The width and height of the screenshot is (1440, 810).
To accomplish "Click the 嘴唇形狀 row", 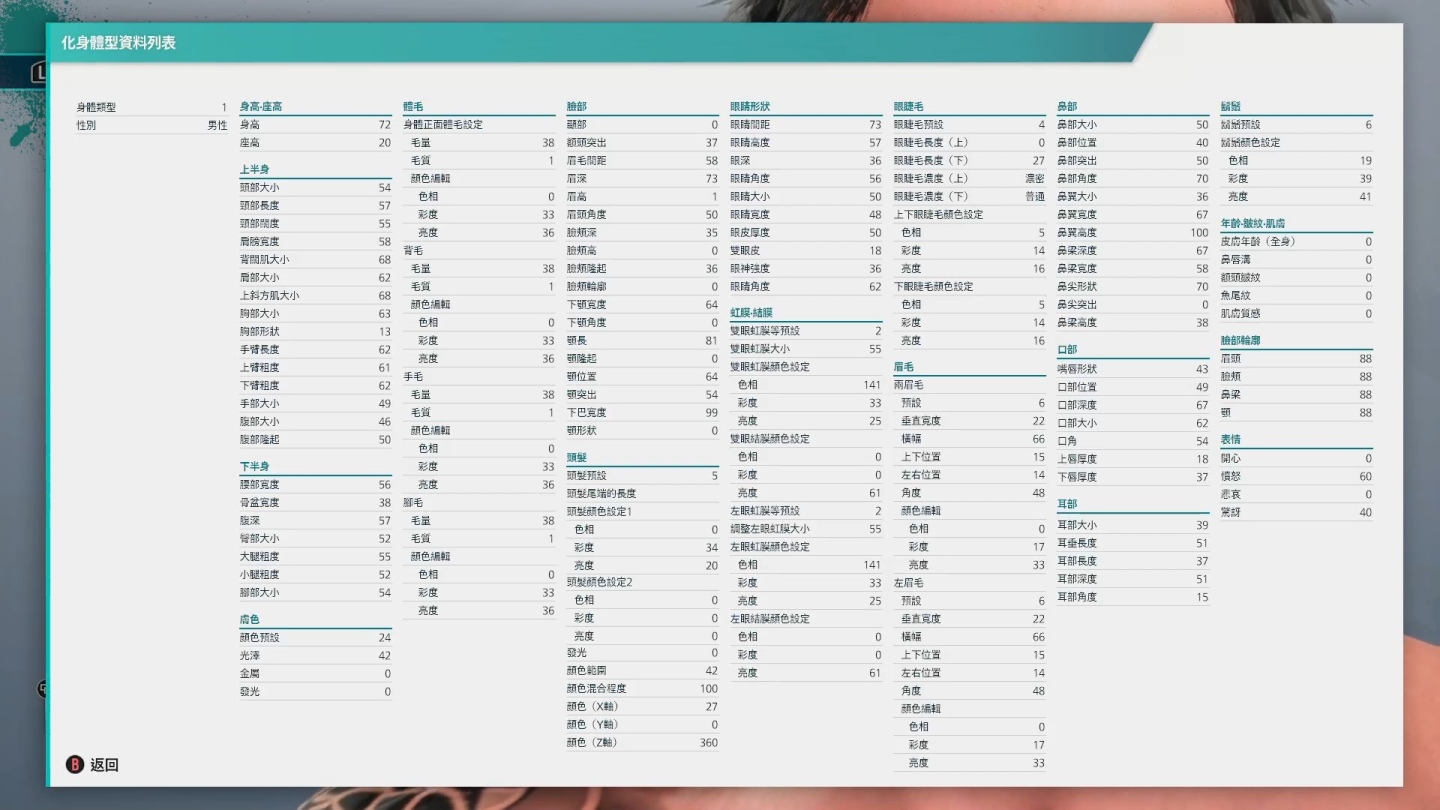I will point(1133,369).
